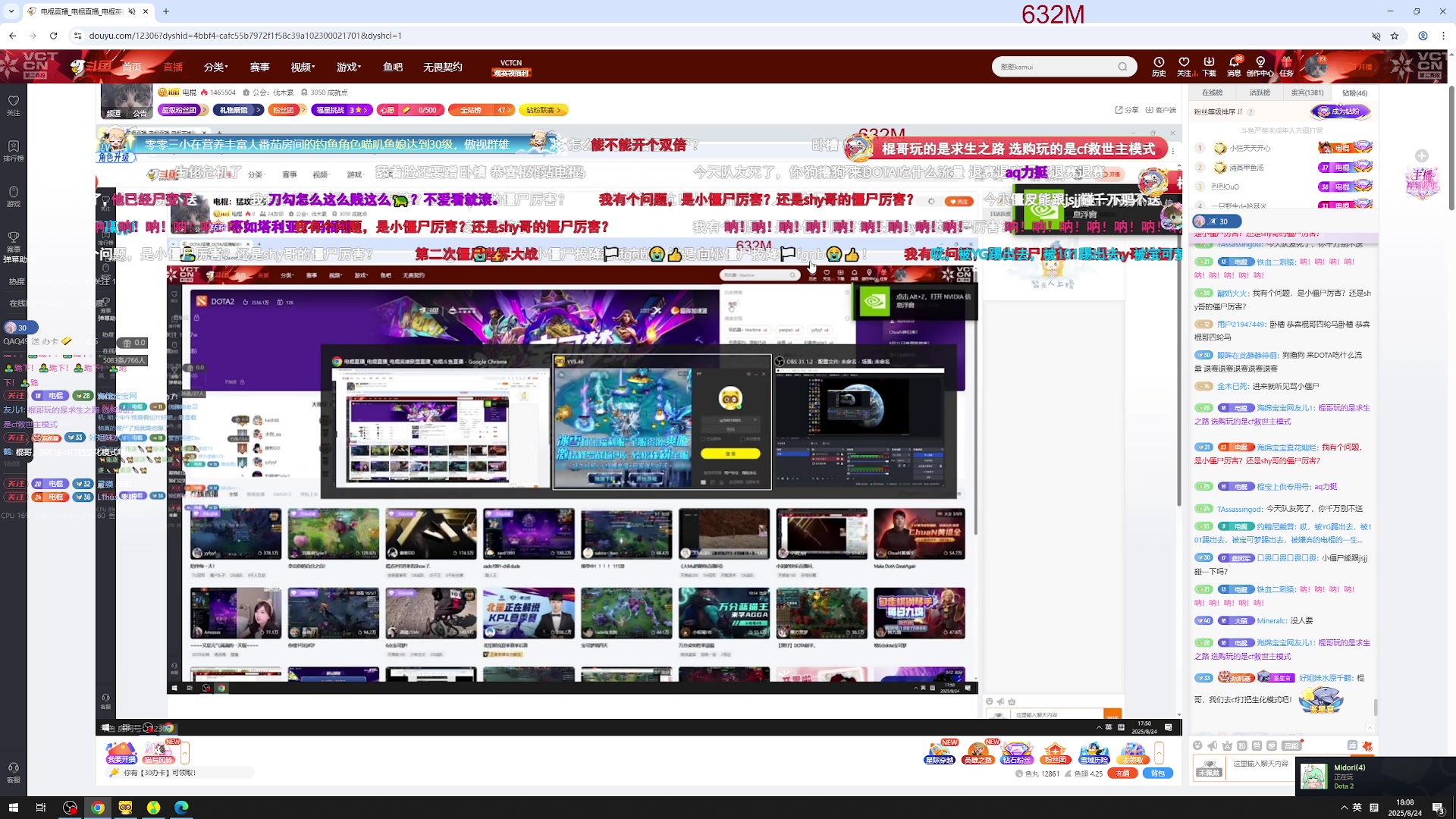Bookmark this page with the star
Image resolution: width=1456 pixels, height=819 pixels.
1395,36
